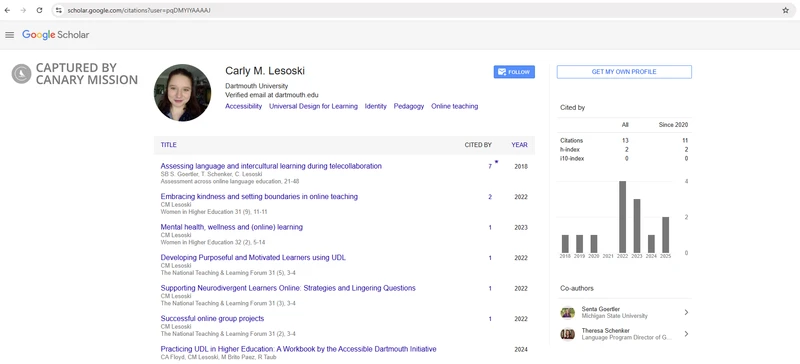Screen dimensions: 800x364
Task: Click the 2019 bar in citations chart
Action: point(579,244)
